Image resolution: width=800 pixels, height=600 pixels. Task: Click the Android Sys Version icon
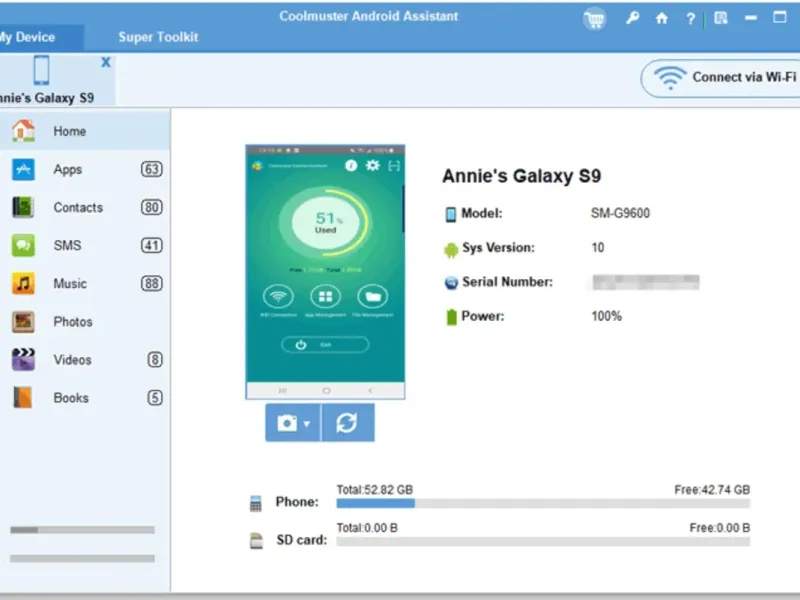(451, 249)
